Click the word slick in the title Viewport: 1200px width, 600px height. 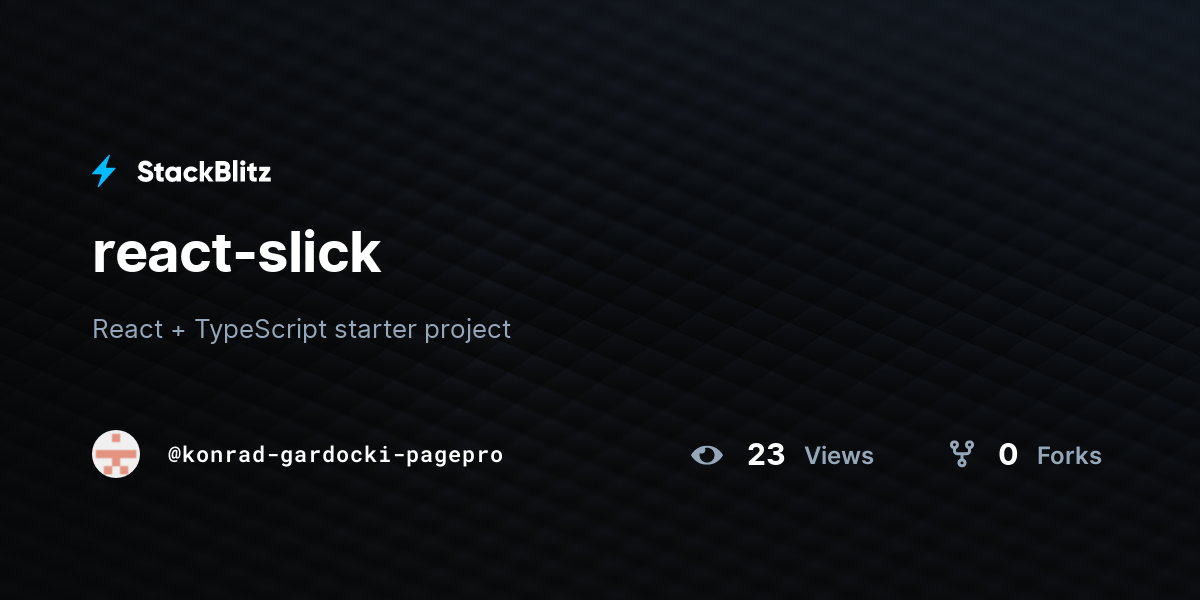click(320, 252)
